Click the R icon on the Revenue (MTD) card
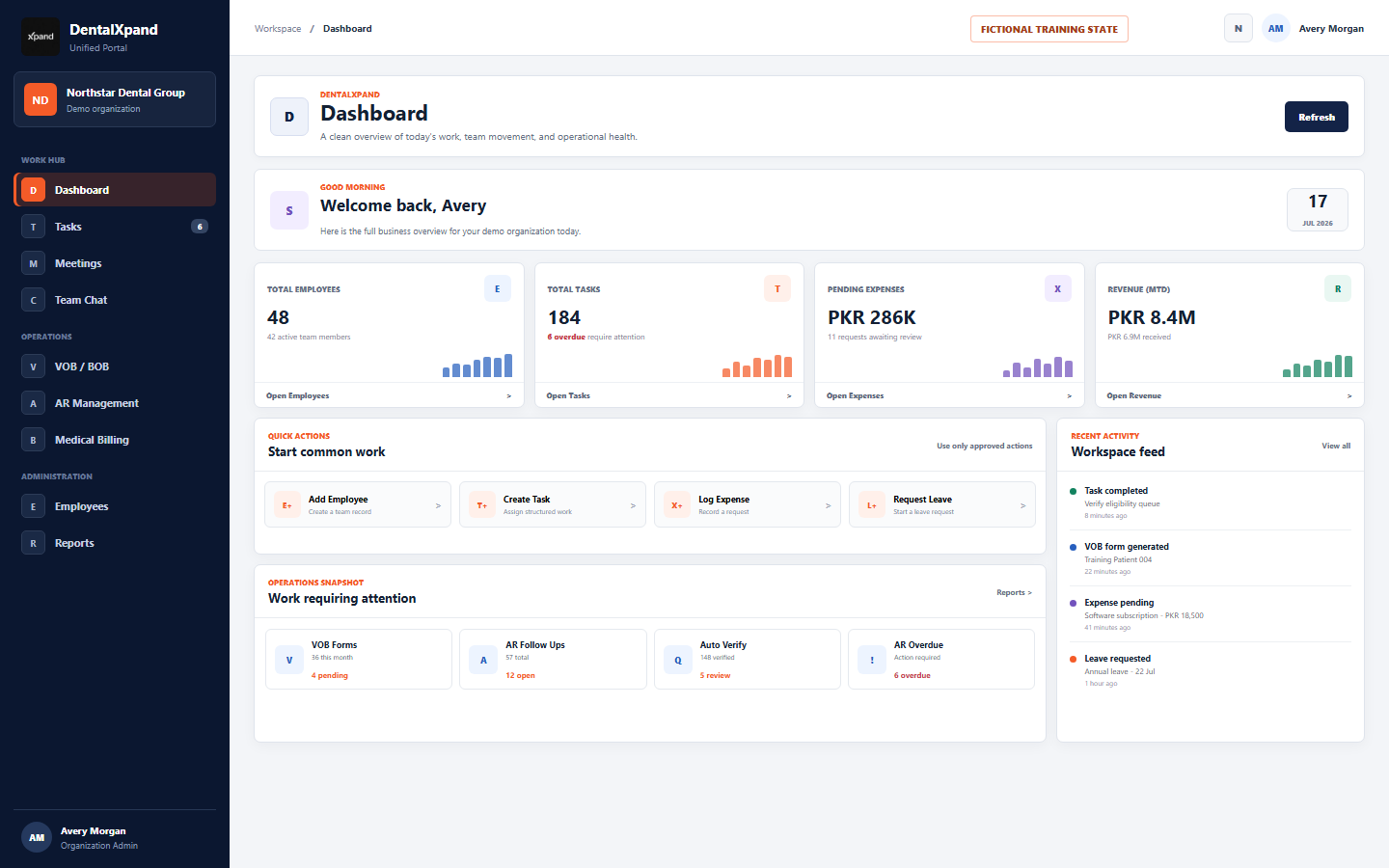The width and height of the screenshot is (1389, 868). tap(1338, 288)
